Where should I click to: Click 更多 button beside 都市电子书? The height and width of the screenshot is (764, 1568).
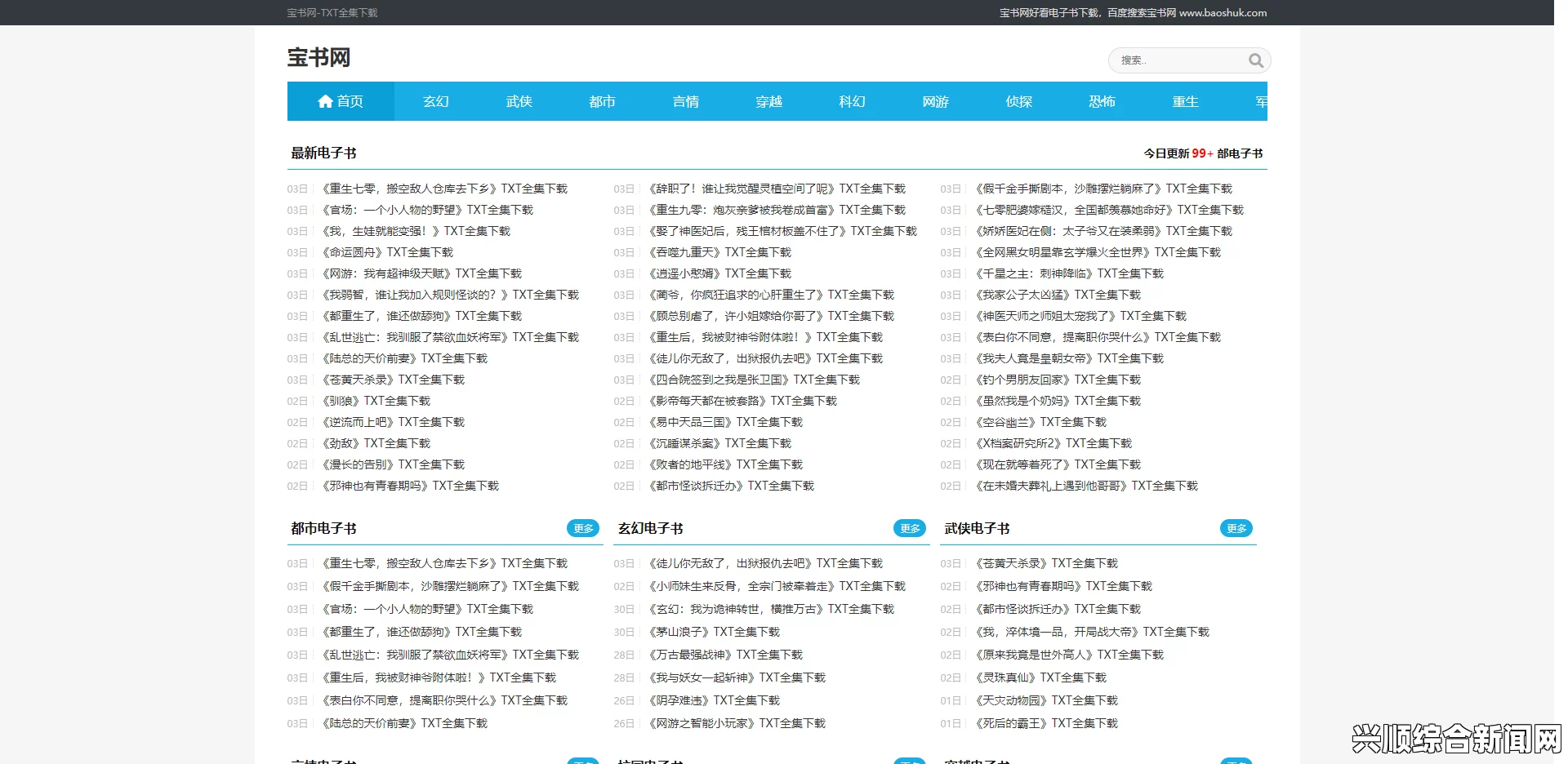click(x=583, y=528)
